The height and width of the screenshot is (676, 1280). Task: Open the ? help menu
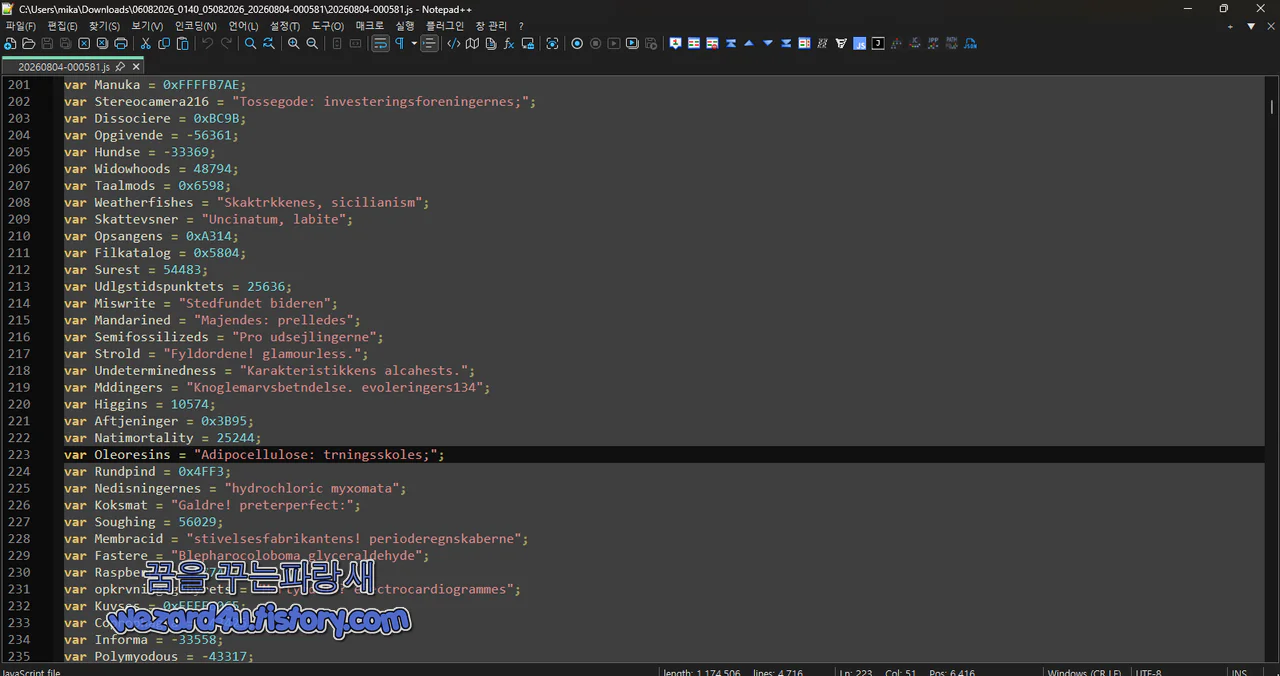521,26
